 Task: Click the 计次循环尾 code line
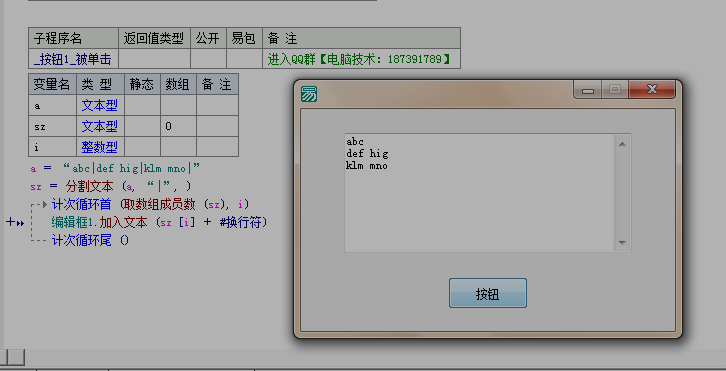(x=90, y=240)
